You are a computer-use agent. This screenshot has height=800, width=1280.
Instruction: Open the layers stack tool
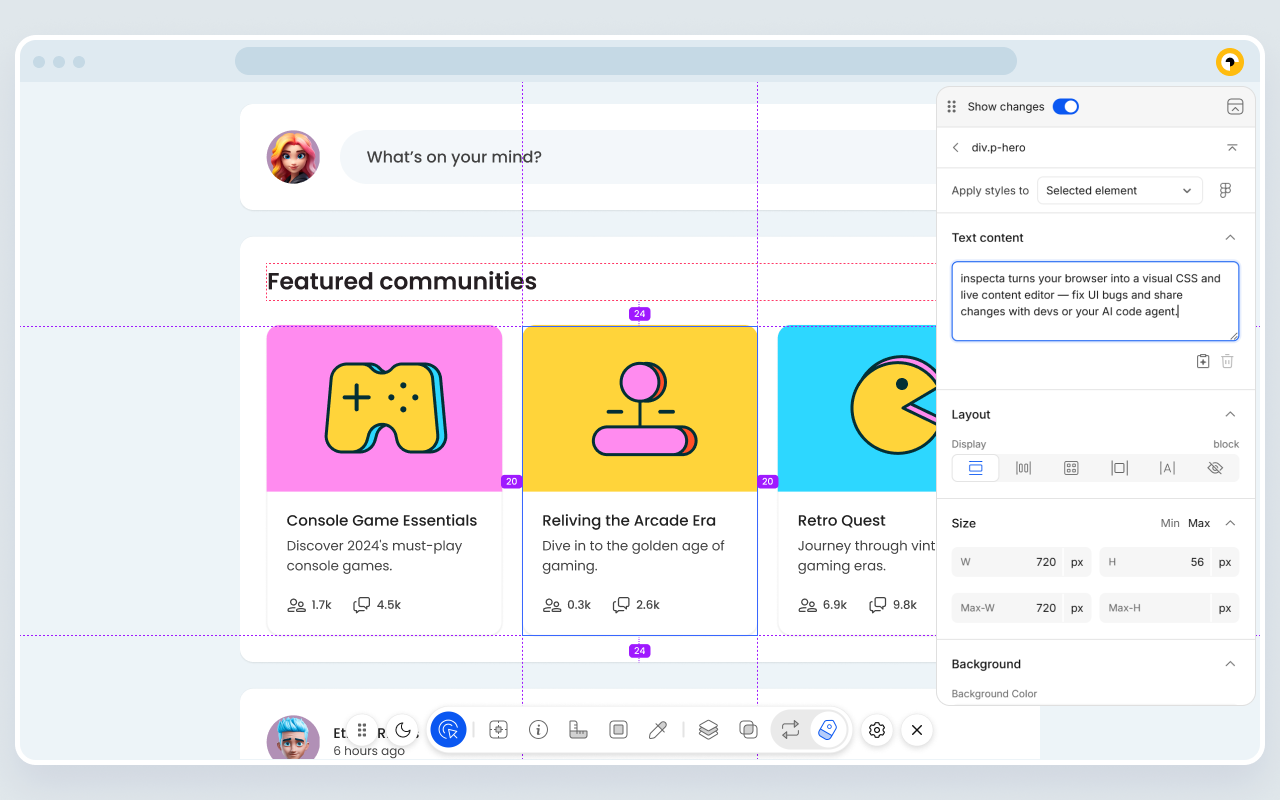(x=708, y=730)
